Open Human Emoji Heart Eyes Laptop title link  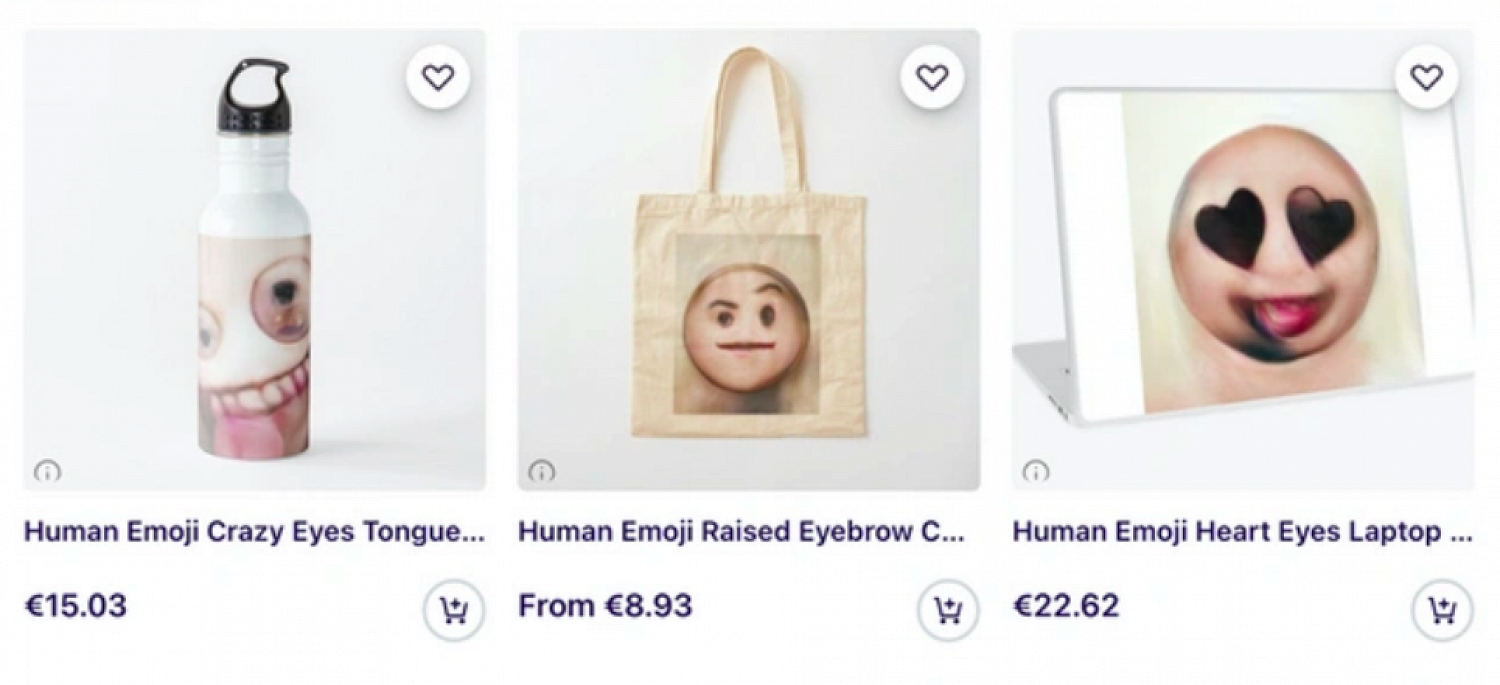click(1242, 532)
